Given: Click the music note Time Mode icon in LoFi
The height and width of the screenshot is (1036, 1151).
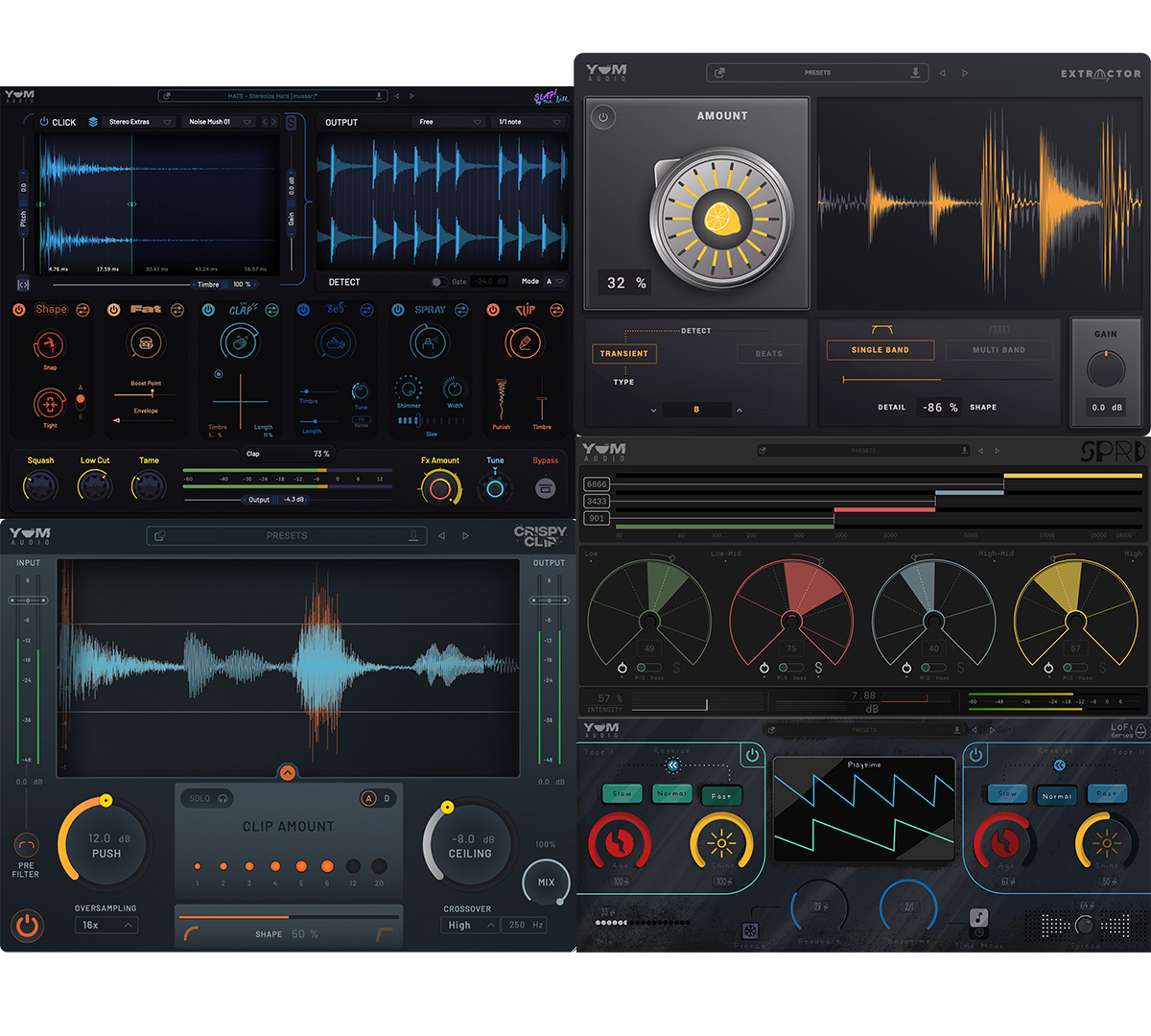Looking at the screenshot, I should 978,918.
